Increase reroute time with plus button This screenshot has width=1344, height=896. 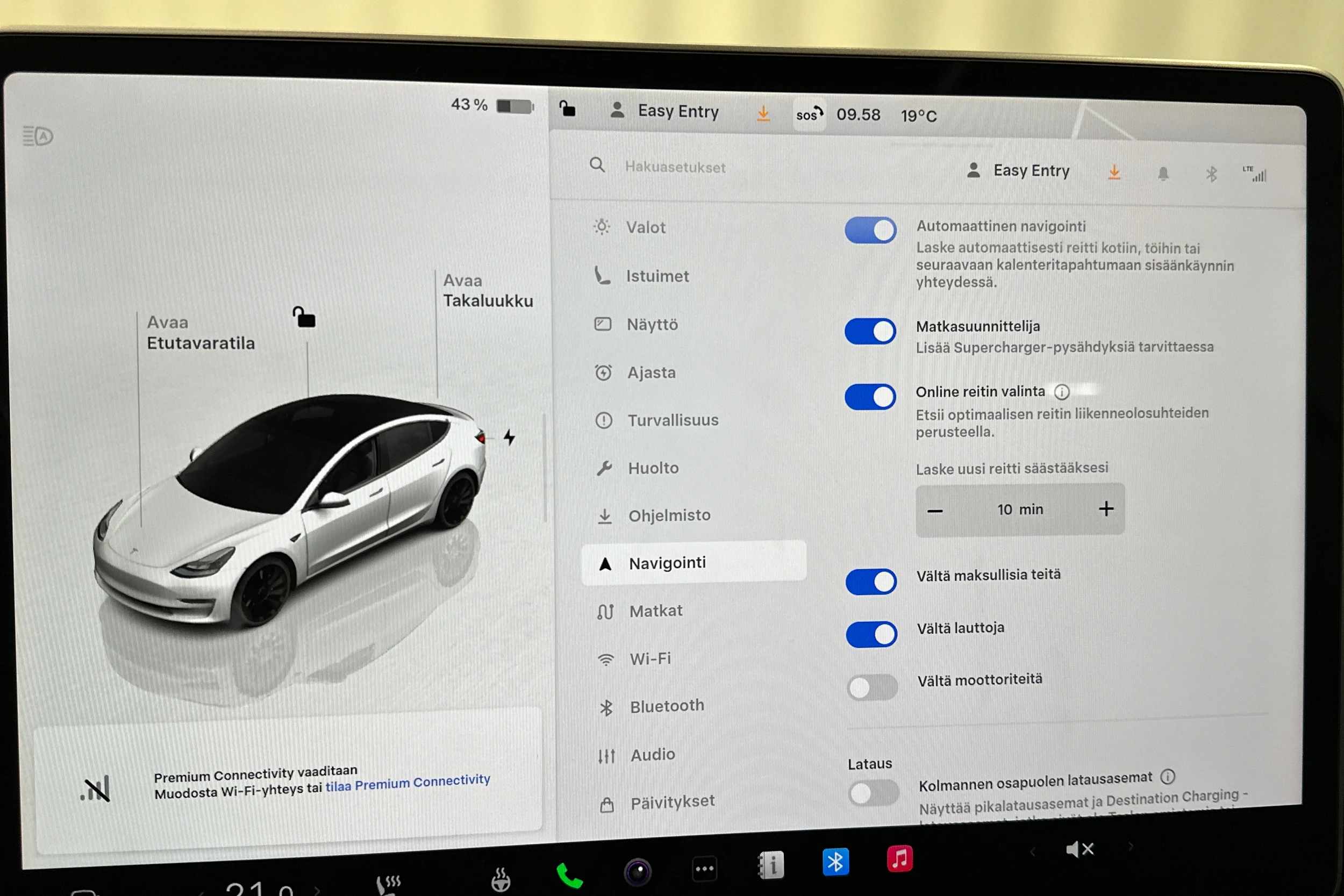click(x=1106, y=508)
